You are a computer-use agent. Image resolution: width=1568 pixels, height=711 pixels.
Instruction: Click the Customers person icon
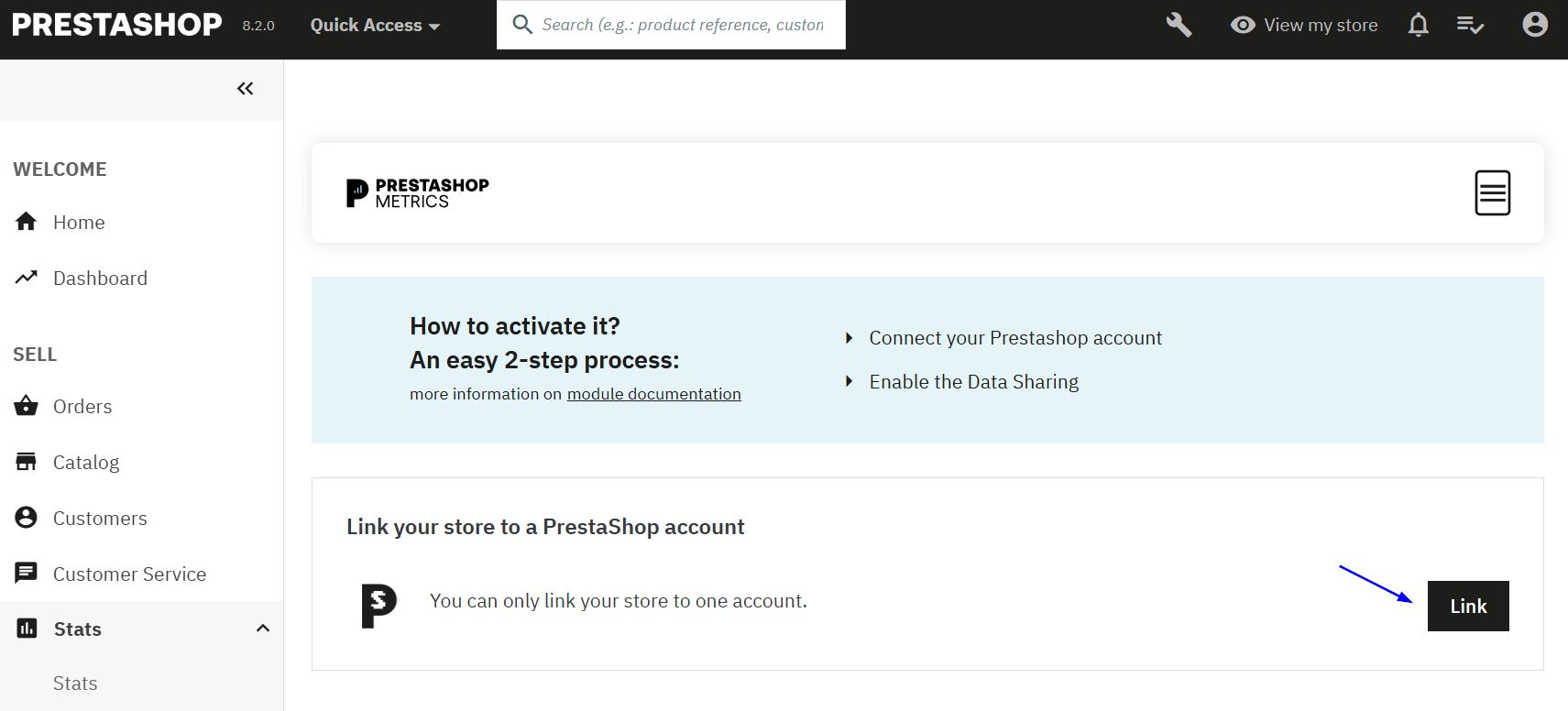pos(27,518)
